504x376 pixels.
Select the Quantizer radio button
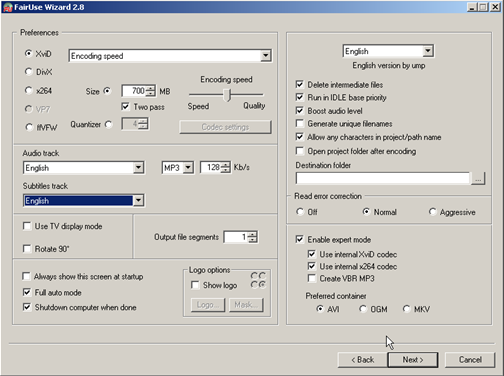[x=109, y=124]
